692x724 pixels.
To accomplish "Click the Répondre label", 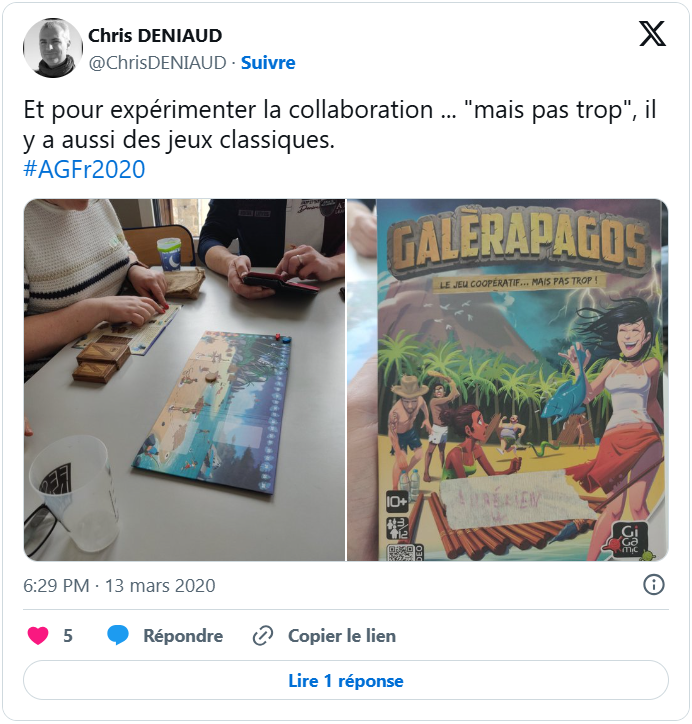I will pos(183,636).
